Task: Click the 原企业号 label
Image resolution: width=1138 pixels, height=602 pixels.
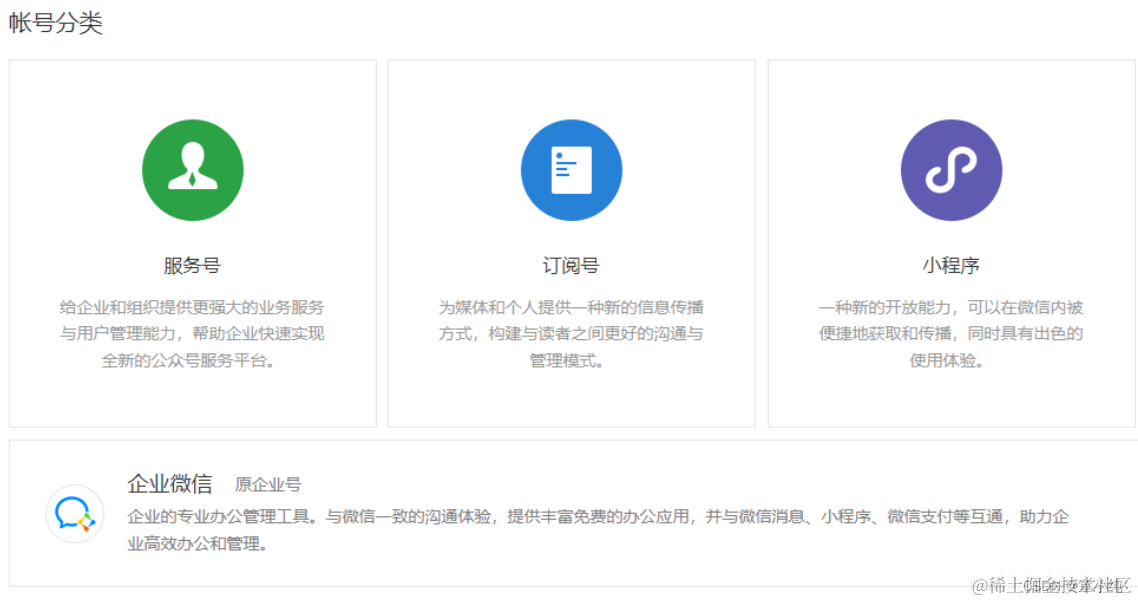Action: 268,484
